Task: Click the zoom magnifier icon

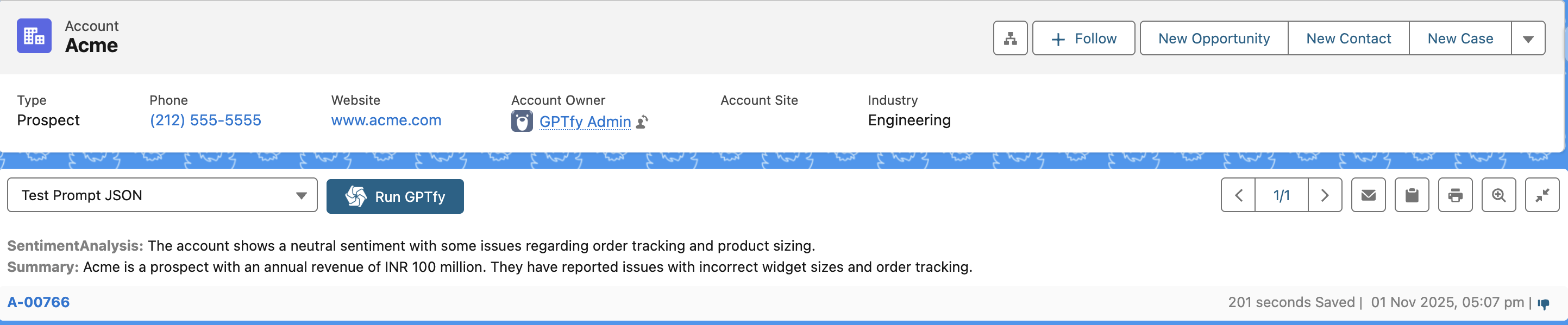Action: point(1498,195)
